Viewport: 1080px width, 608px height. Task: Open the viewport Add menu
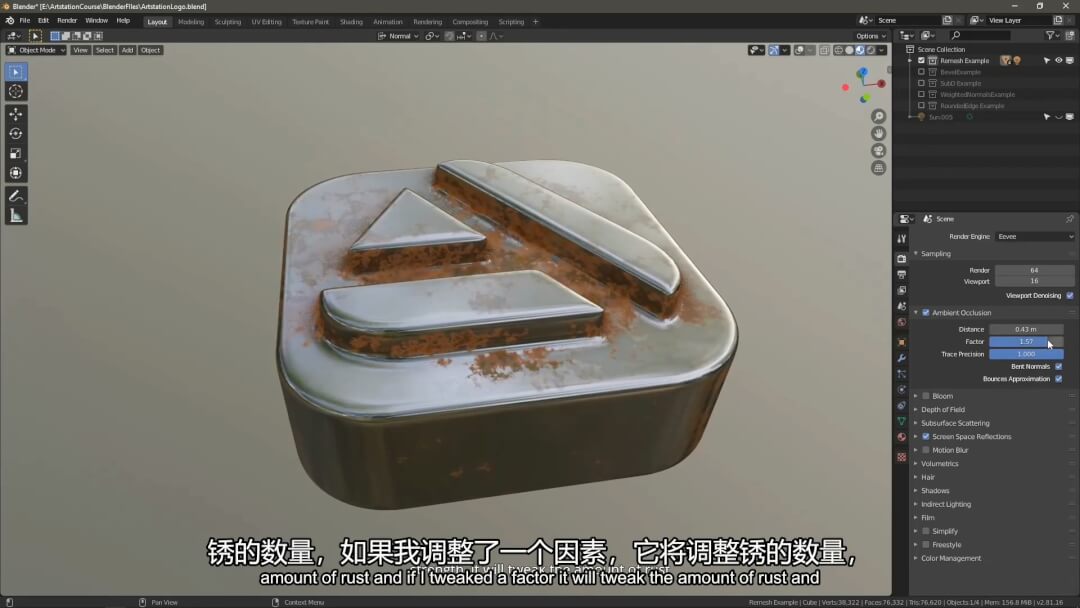(127, 50)
